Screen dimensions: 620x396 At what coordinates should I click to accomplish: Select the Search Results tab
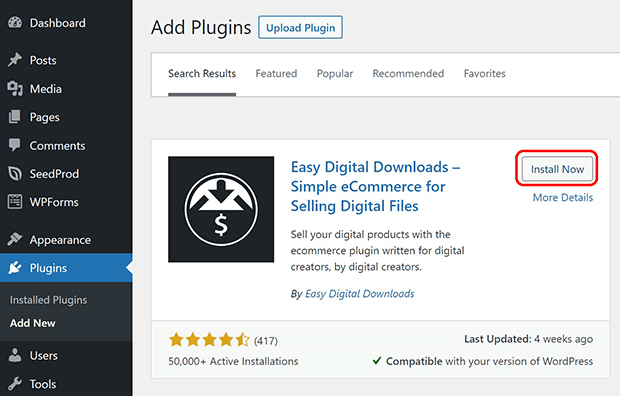(x=202, y=74)
